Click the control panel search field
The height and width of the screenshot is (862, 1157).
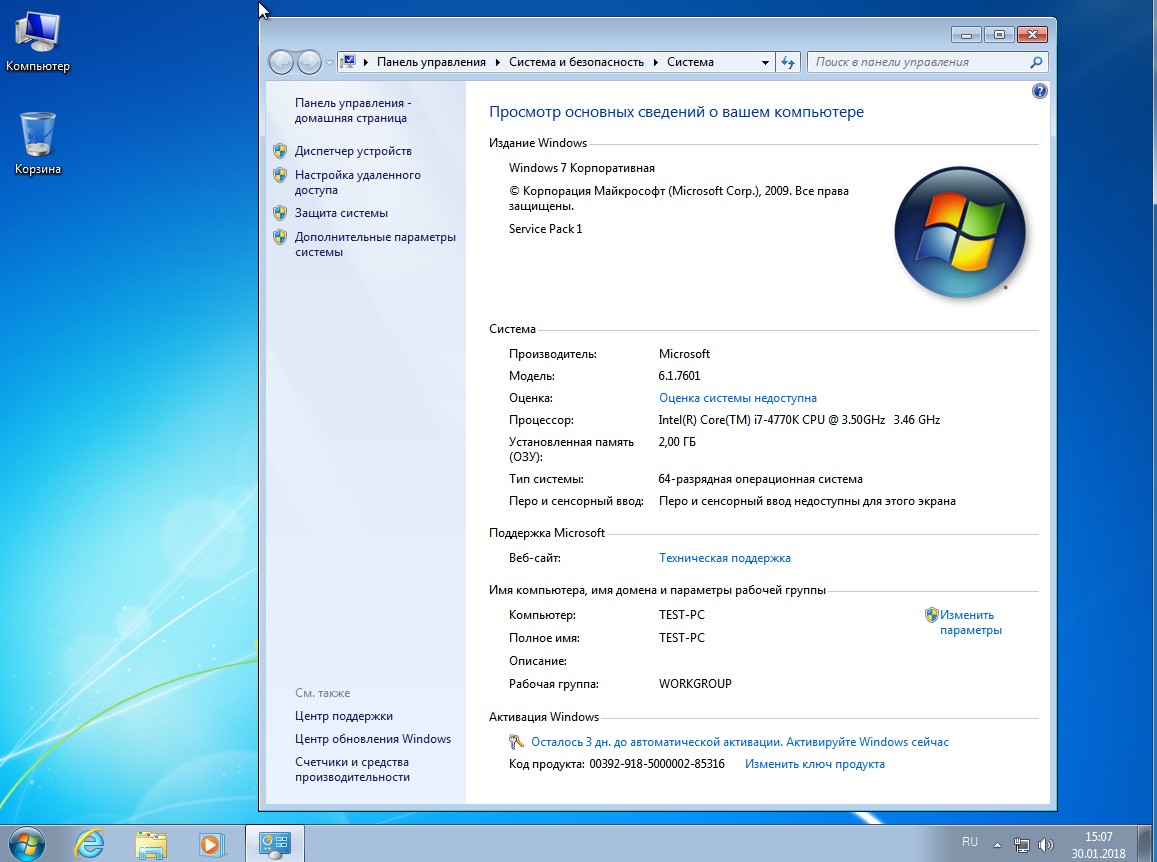coord(918,62)
